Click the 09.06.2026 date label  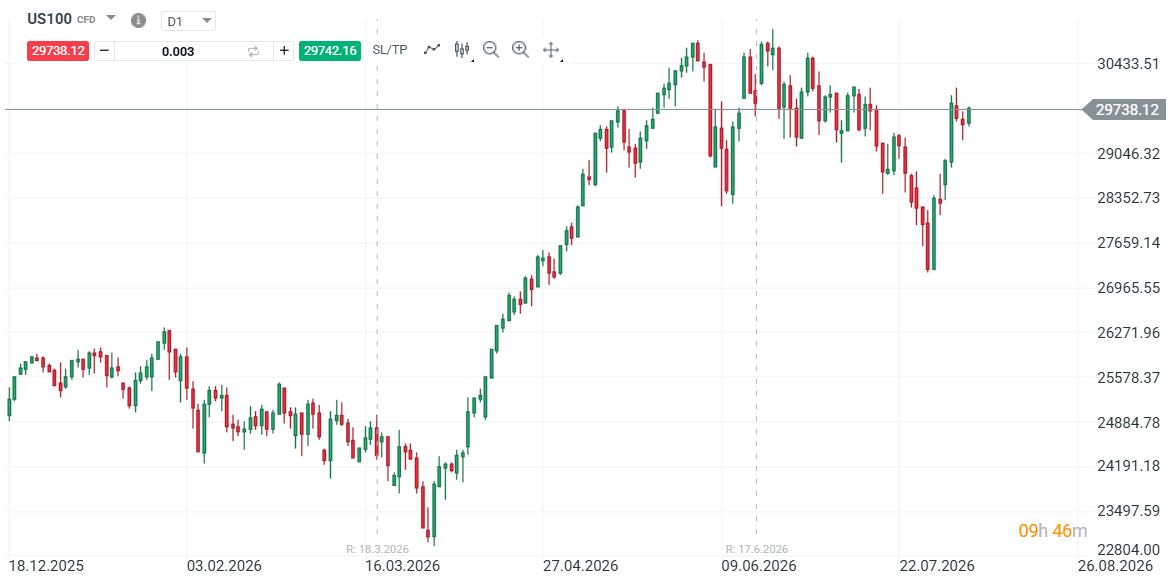click(x=759, y=566)
